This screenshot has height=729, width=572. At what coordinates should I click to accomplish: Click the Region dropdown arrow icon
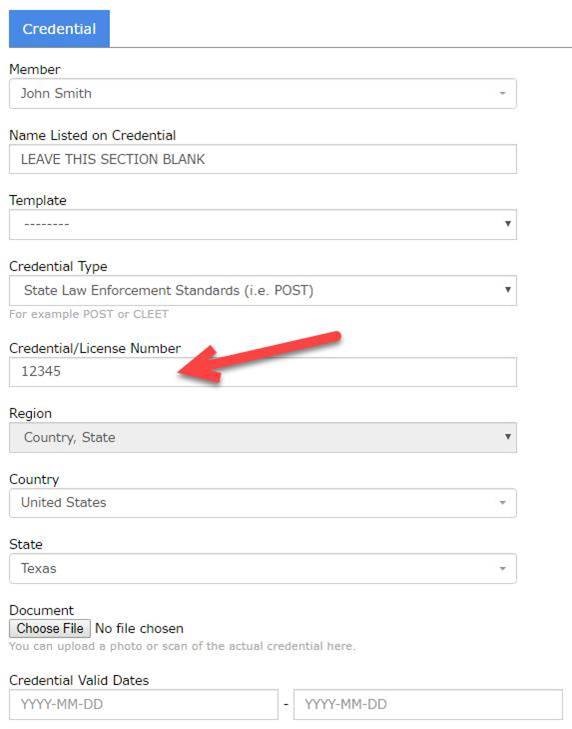pyautogui.click(x=508, y=437)
